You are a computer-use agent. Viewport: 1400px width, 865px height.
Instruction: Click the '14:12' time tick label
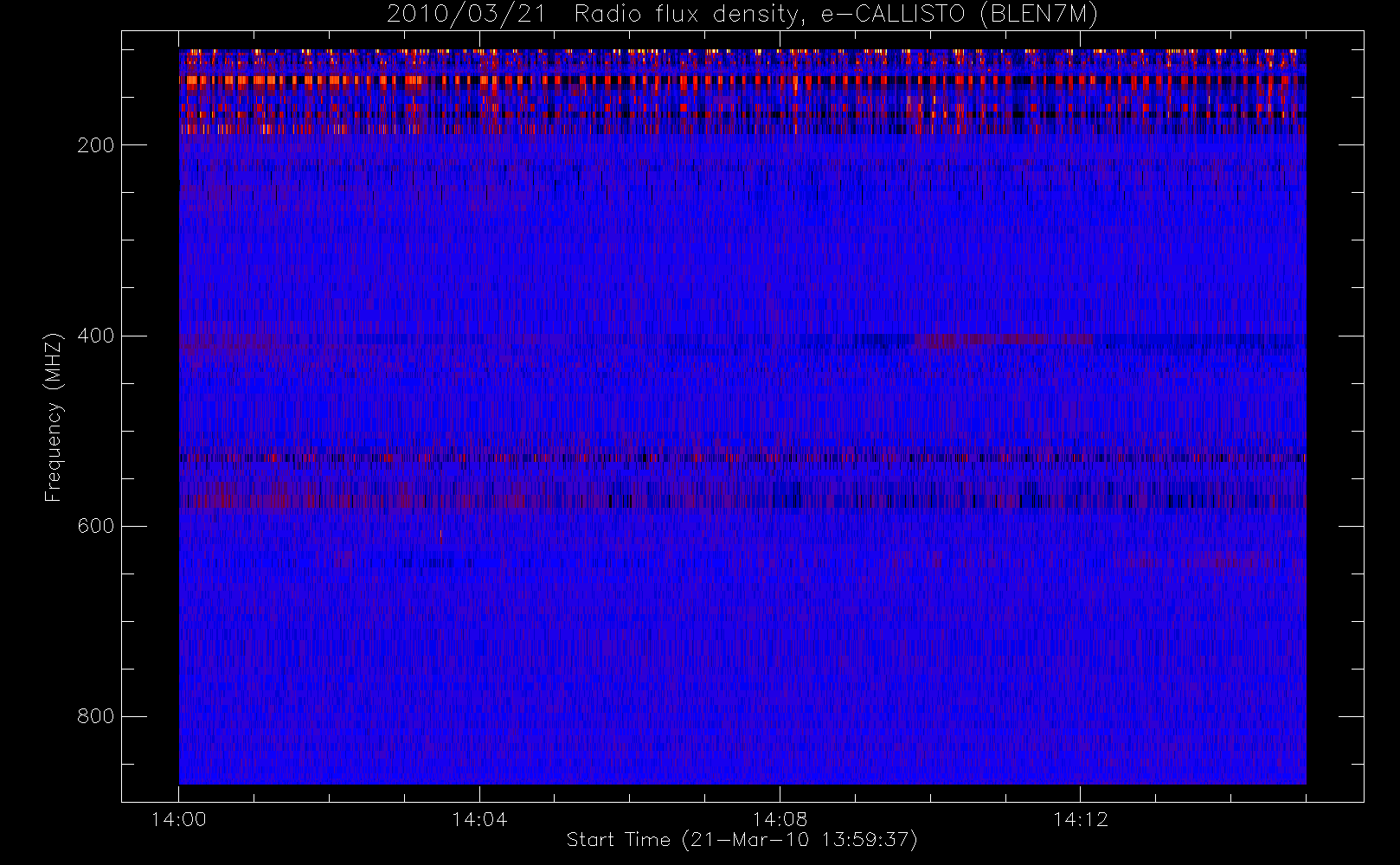[1080, 819]
